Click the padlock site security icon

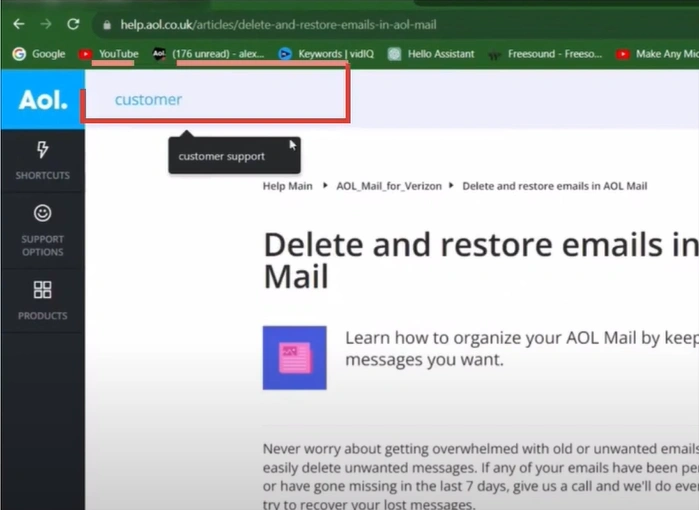(107, 25)
